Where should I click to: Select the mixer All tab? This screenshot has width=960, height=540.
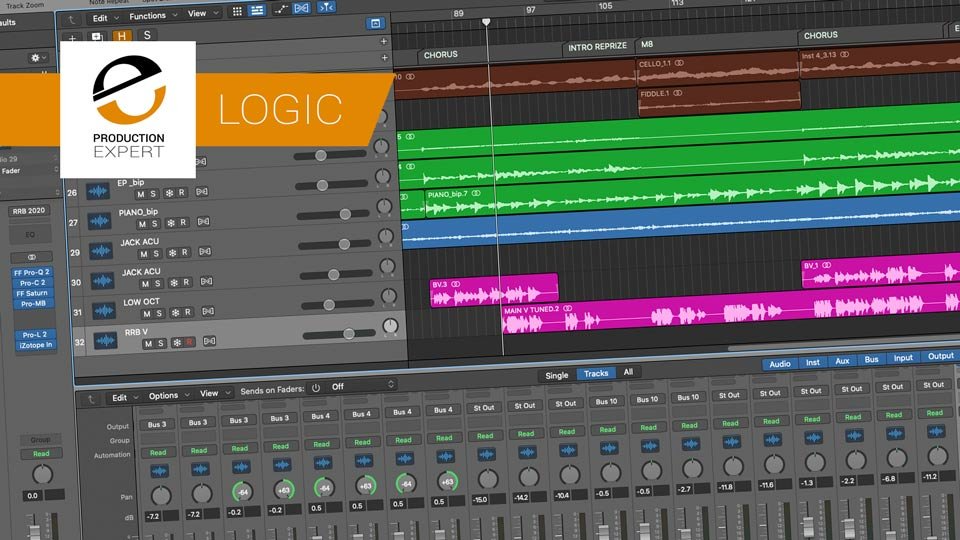point(628,372)
